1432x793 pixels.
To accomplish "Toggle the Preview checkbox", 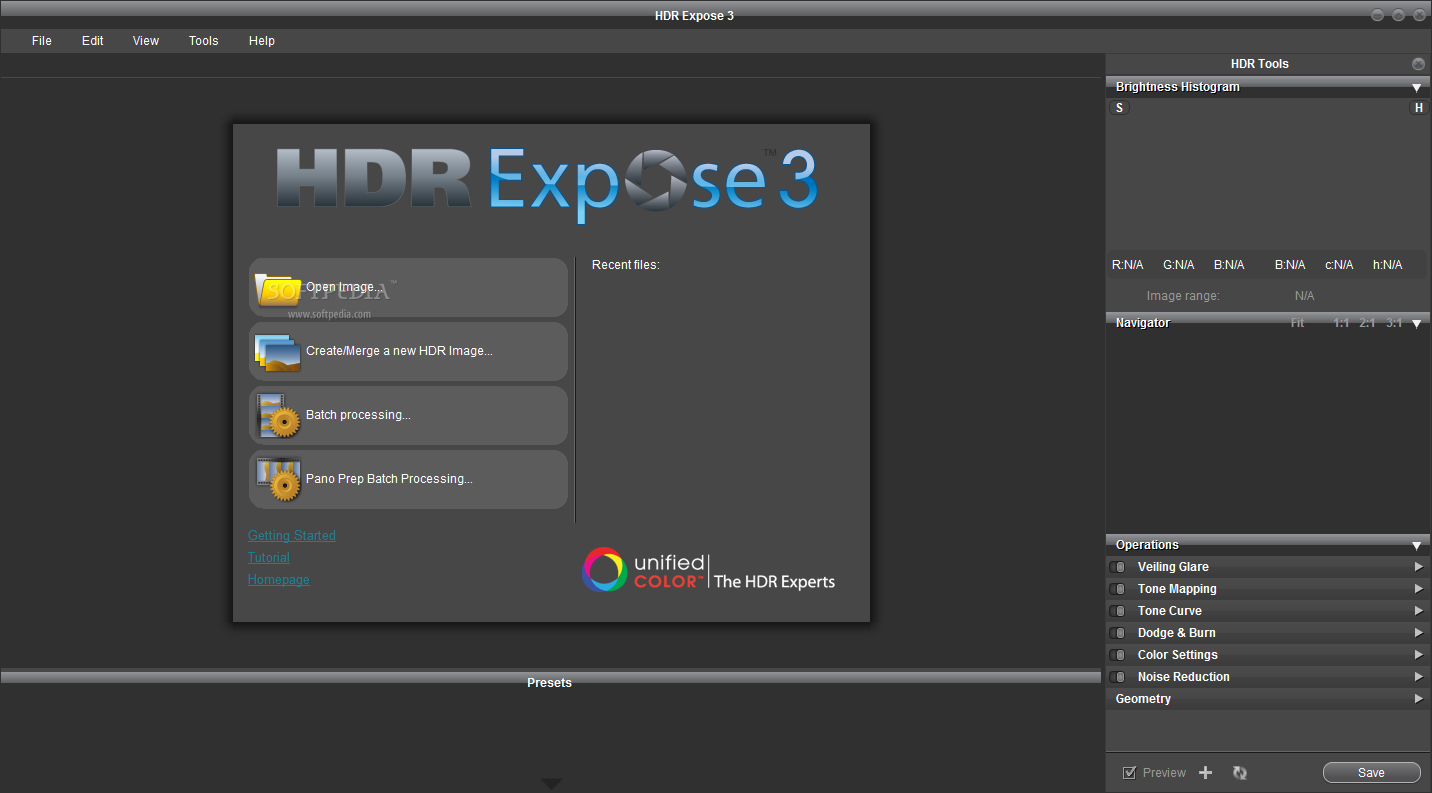I will click(1129, 772).
